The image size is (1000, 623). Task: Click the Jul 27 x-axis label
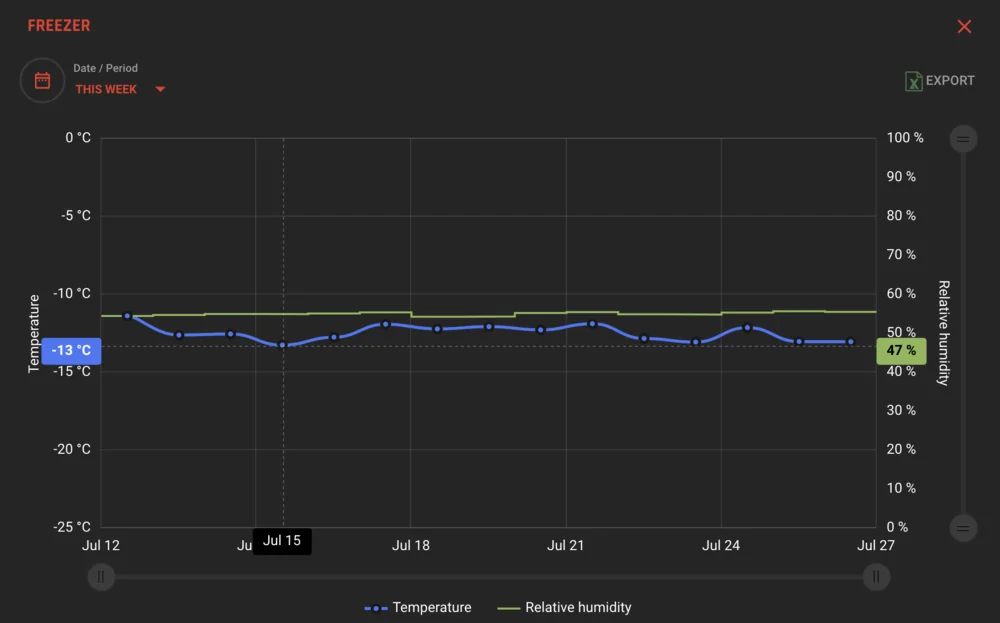click(876, 545)
